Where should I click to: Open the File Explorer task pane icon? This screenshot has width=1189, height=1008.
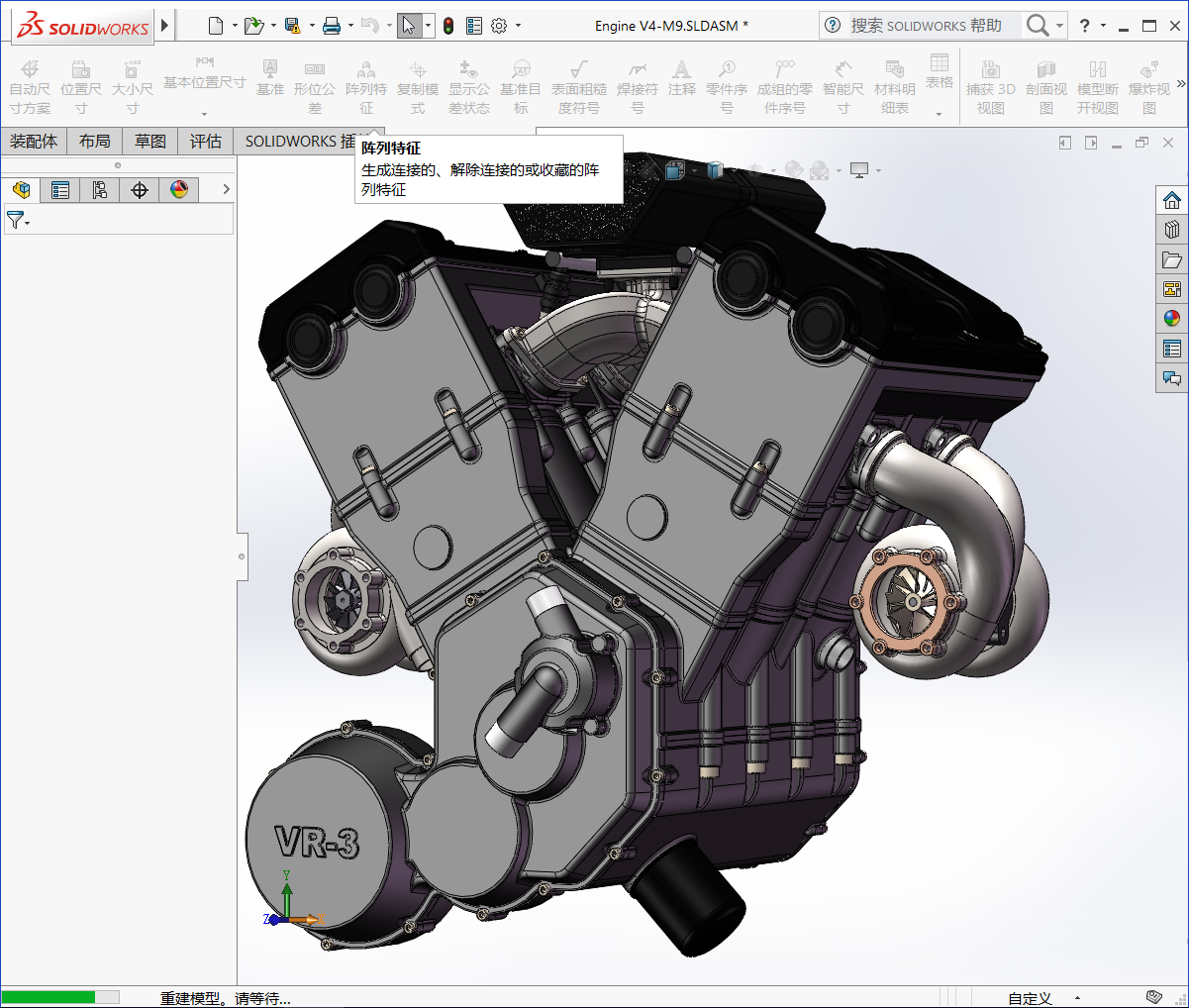coord(1172,259)
